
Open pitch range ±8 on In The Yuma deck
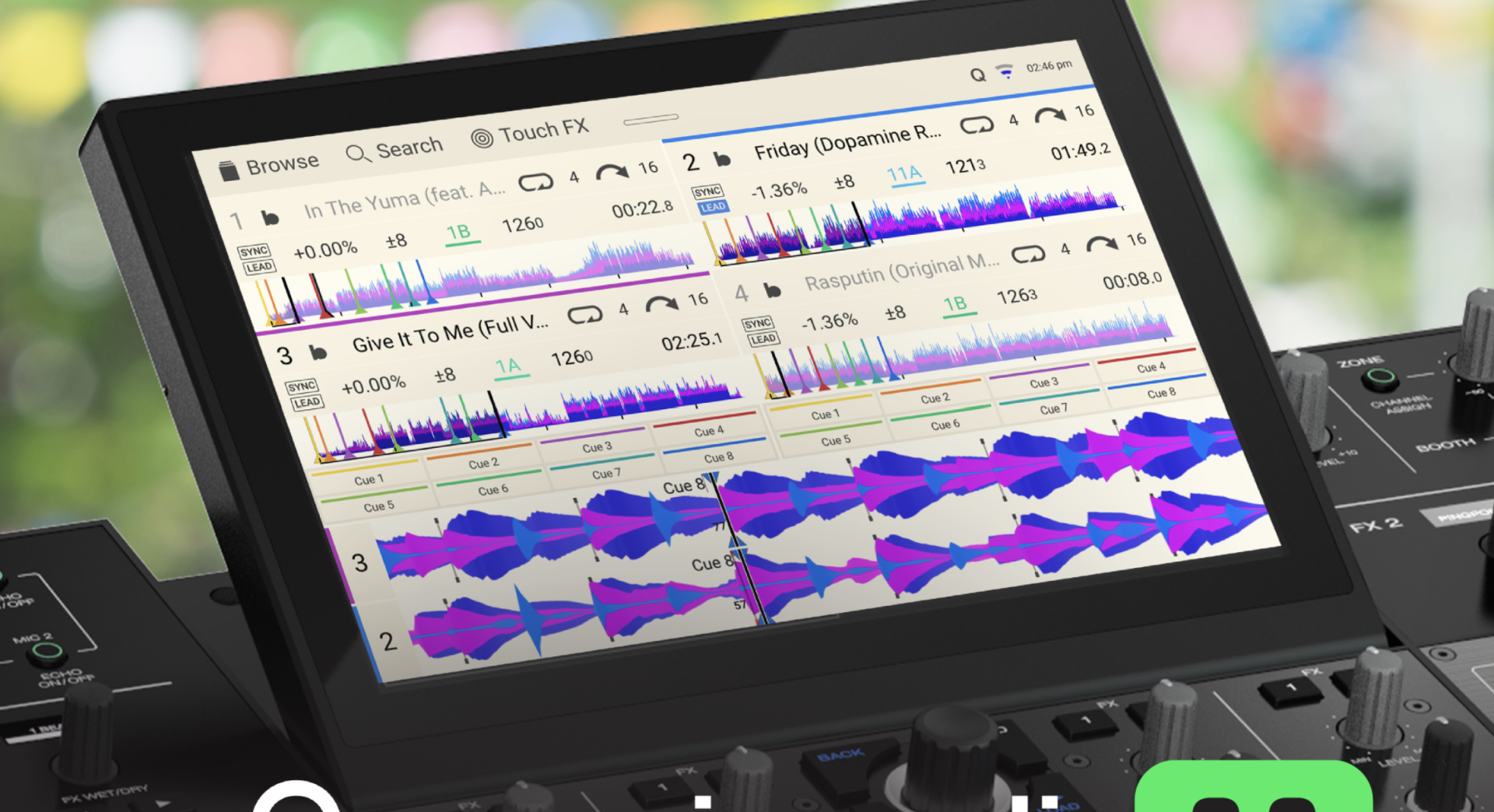pyautogui.click(x=397, y=241)
